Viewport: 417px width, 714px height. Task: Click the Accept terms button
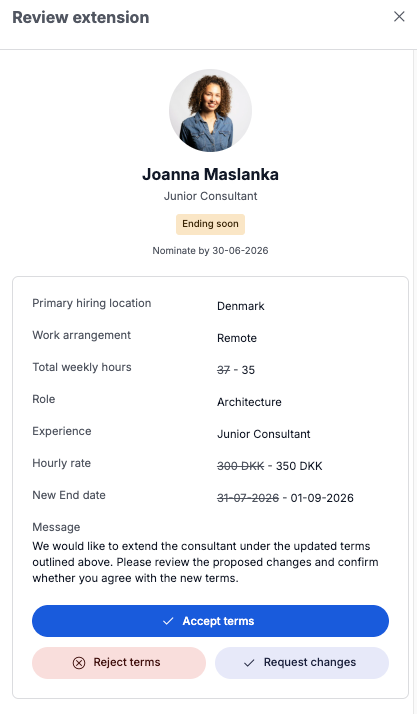click(x=210, y=621)
